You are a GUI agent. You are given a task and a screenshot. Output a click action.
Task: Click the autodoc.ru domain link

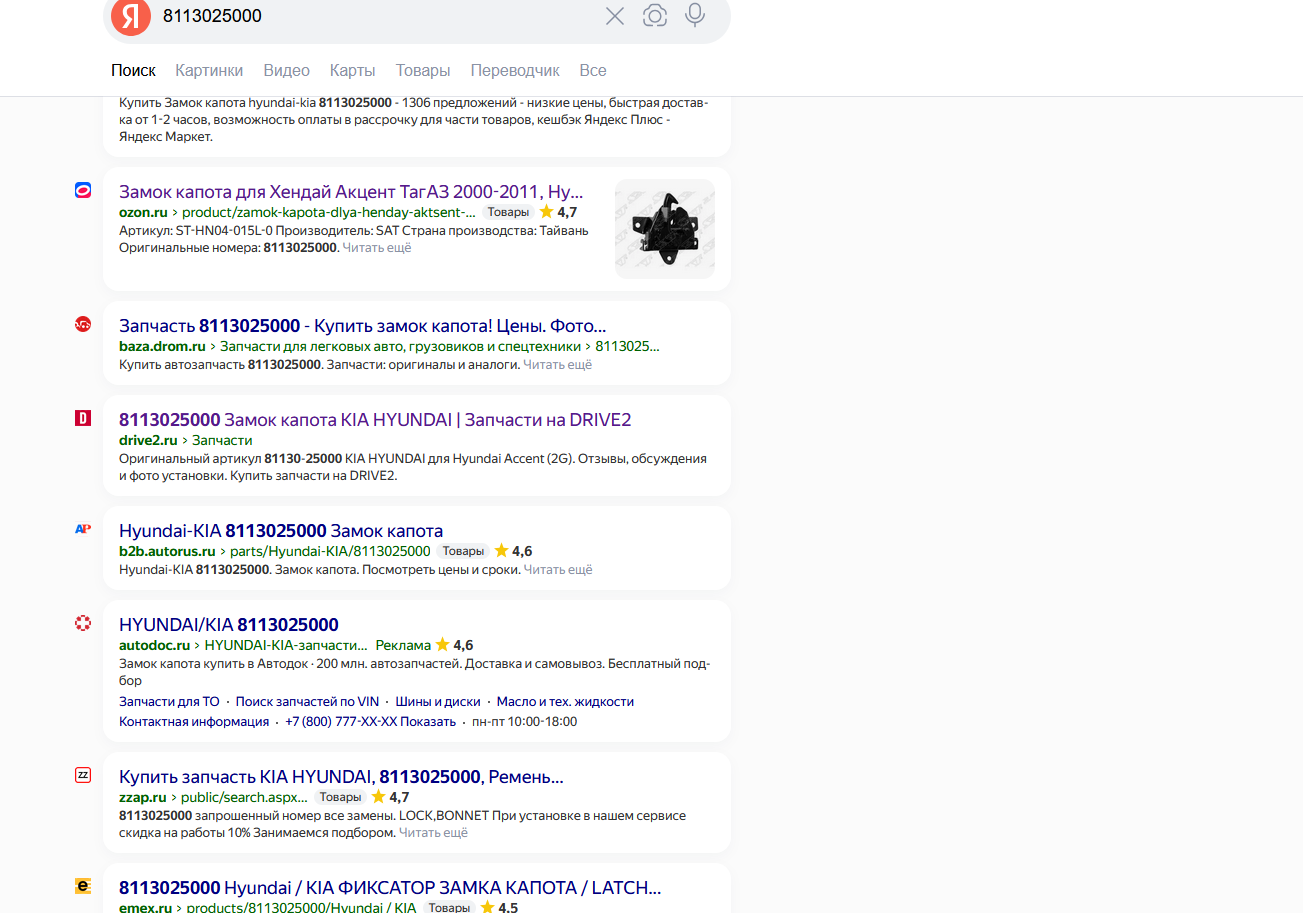[x=154, y=645]
